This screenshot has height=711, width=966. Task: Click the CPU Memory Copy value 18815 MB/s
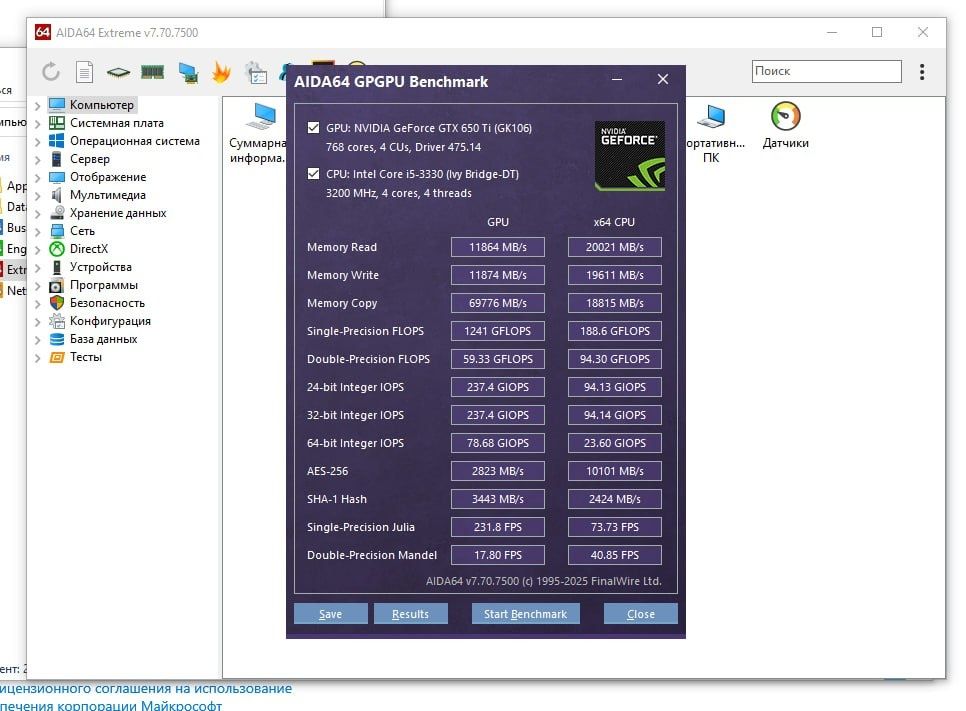click(x=615, y=303)
